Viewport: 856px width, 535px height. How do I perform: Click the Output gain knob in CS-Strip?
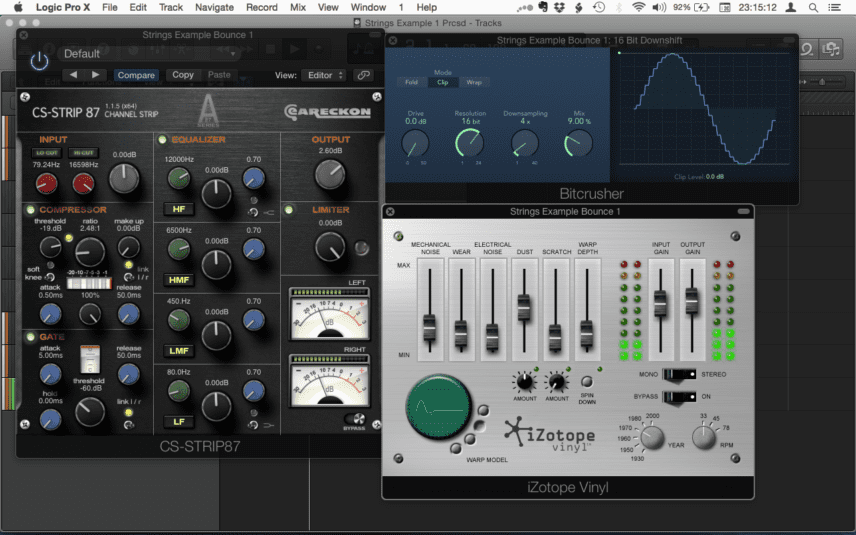330,175
